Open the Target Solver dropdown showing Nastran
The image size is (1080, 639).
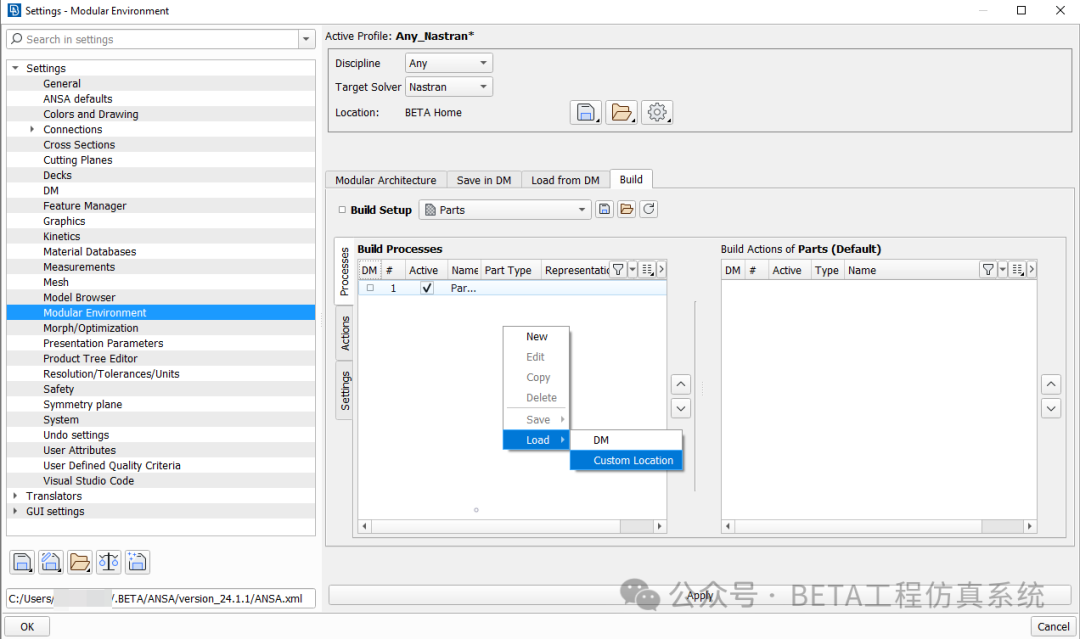tap(448, 87)
